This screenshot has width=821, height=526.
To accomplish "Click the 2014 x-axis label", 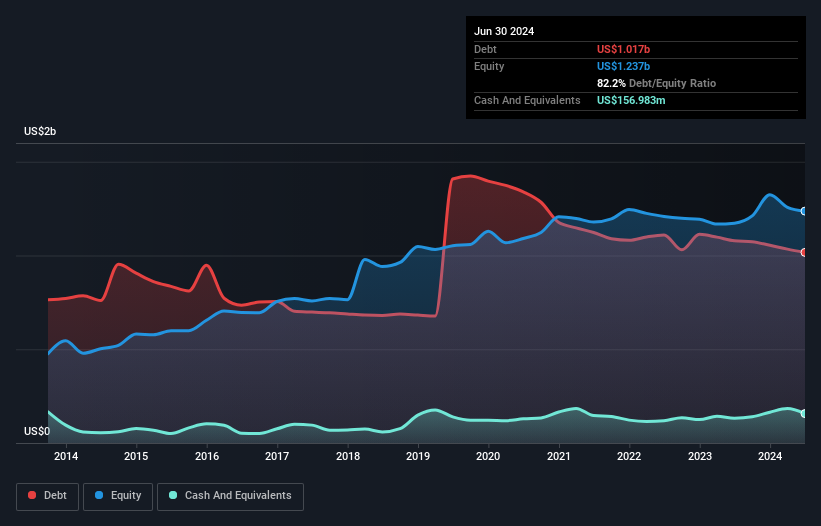I will point(66,456).
